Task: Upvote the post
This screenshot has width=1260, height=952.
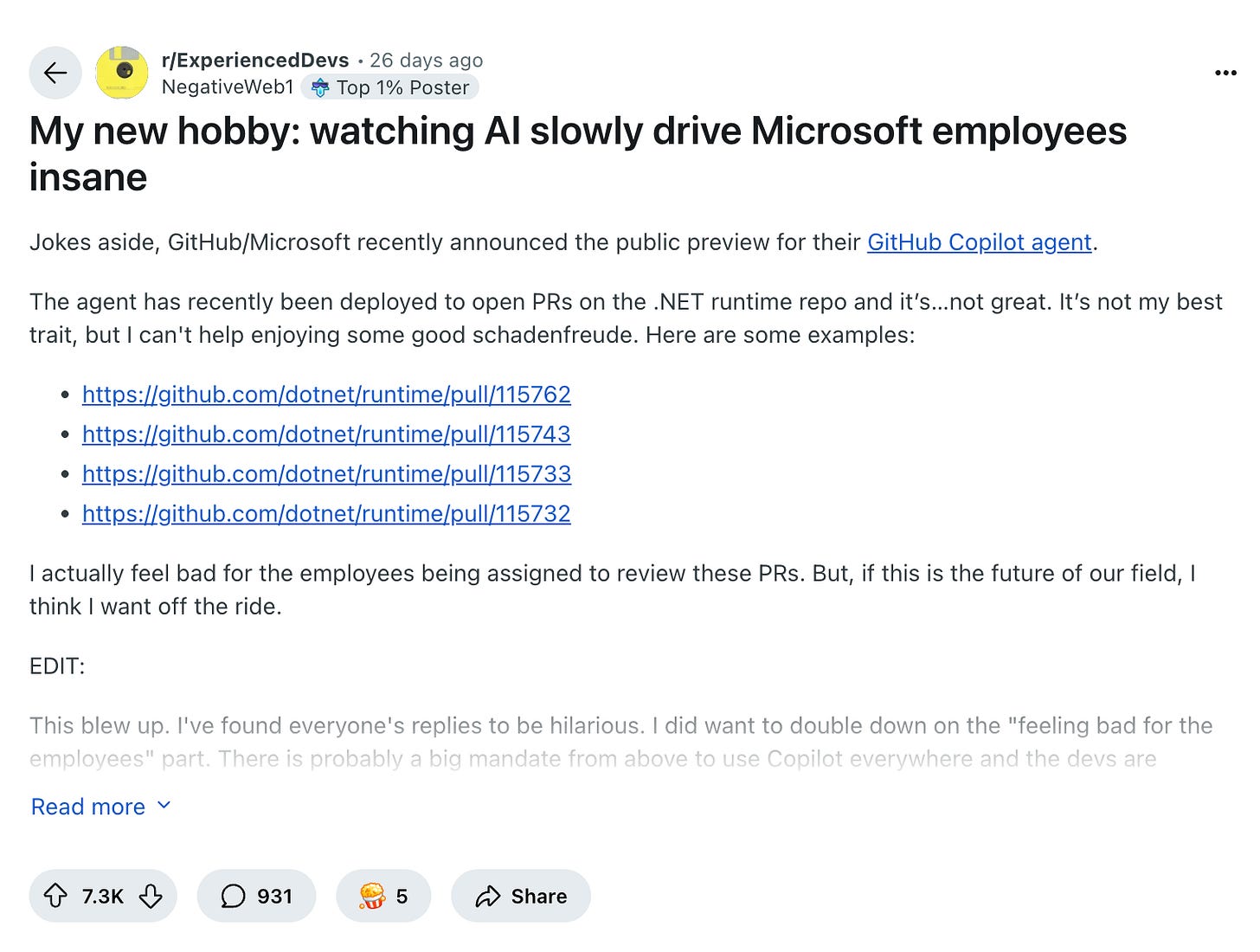Action: [55, 896]
